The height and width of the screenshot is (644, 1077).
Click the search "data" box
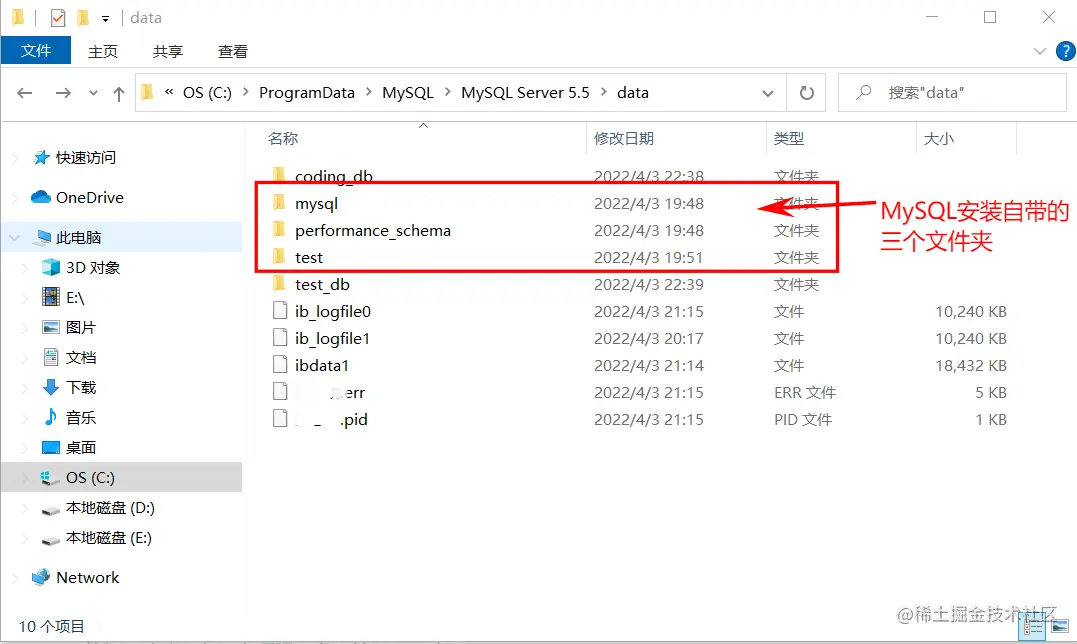(x=952, y=93)
